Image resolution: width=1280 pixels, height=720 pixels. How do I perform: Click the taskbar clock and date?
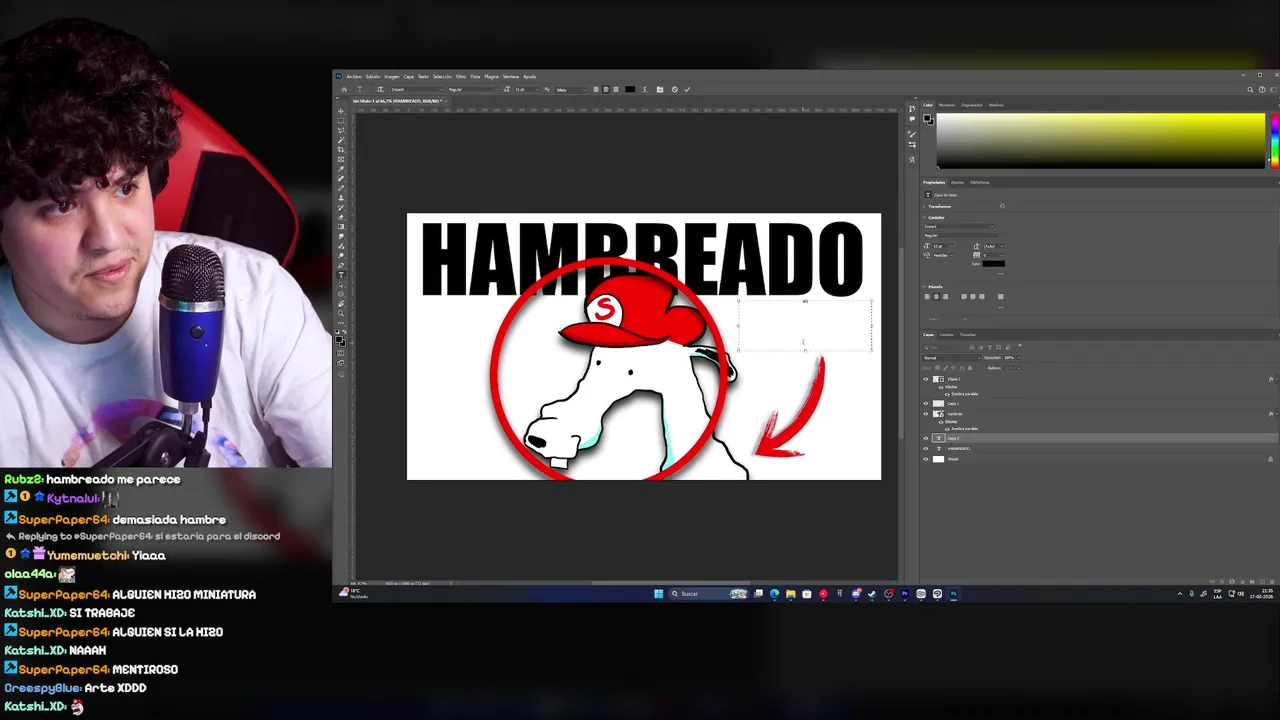coord(1261,594)
